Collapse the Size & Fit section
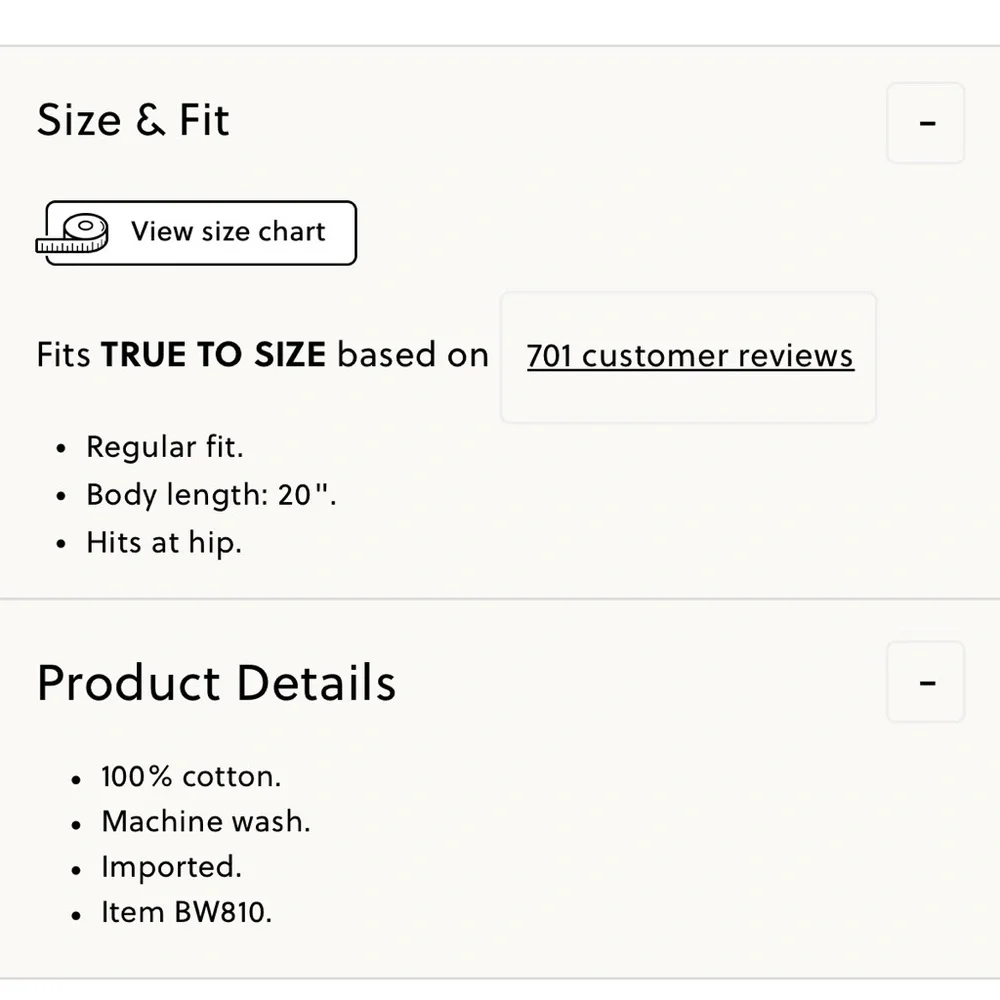Screen dimensions: 1000x1000 pos(926,123)
